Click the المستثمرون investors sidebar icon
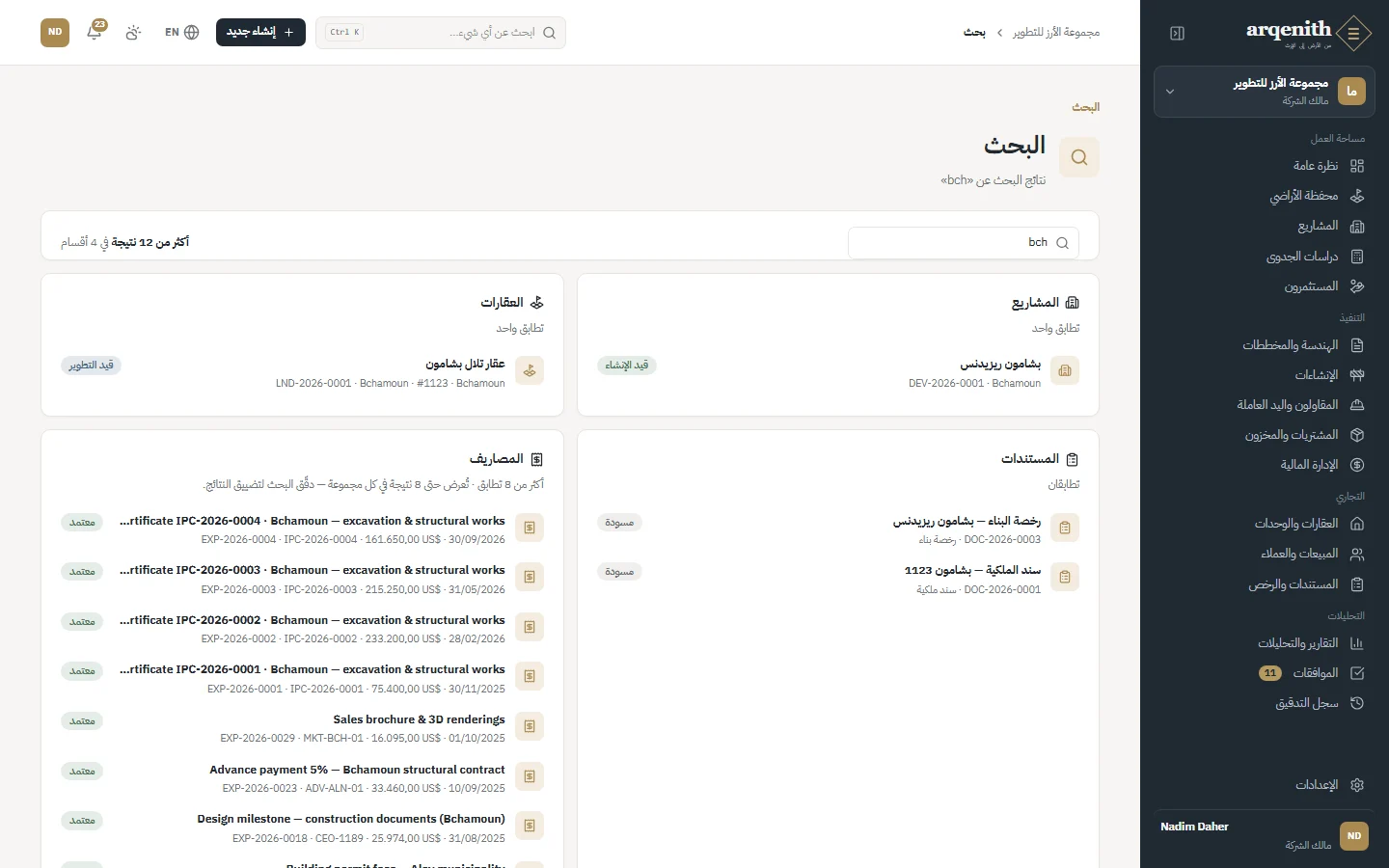This screenshot has width=1389, height=868. click(1357, 286)
